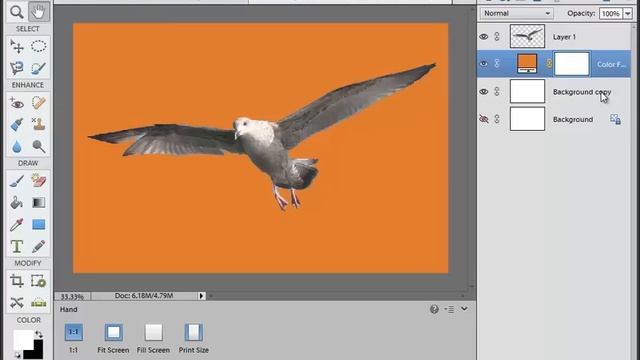
Task: Select the Zoom tool
Action: point(17,12)
